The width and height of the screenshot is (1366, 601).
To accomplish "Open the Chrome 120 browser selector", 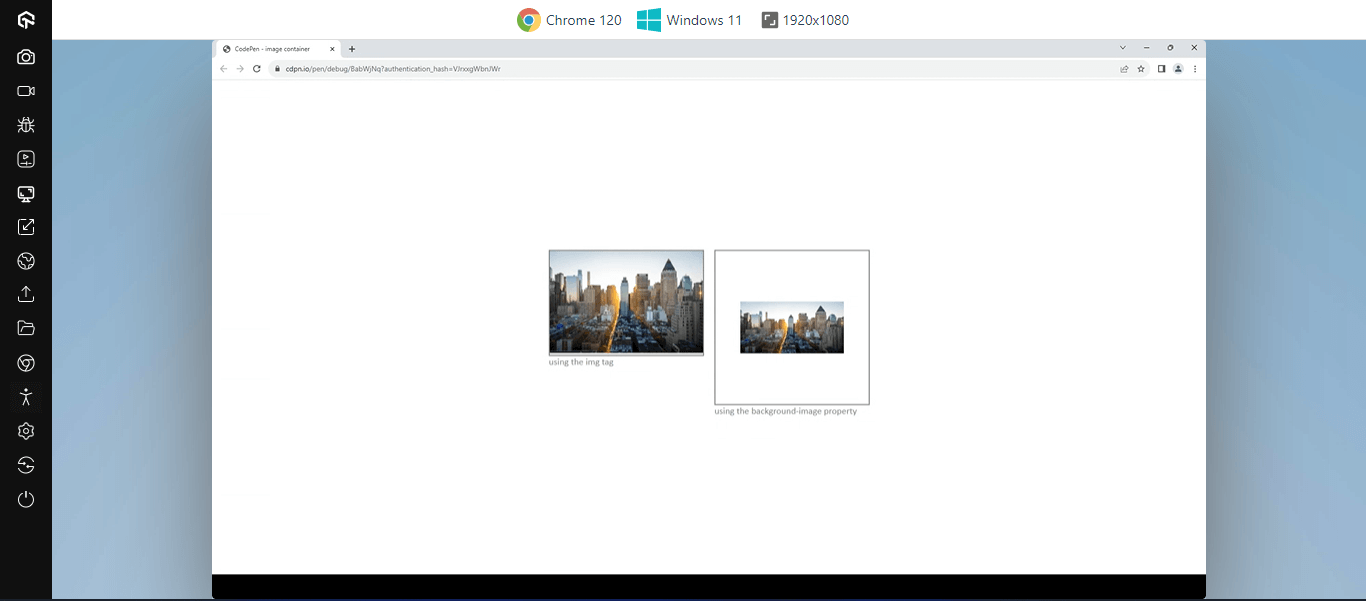I will tap(569, 19).
